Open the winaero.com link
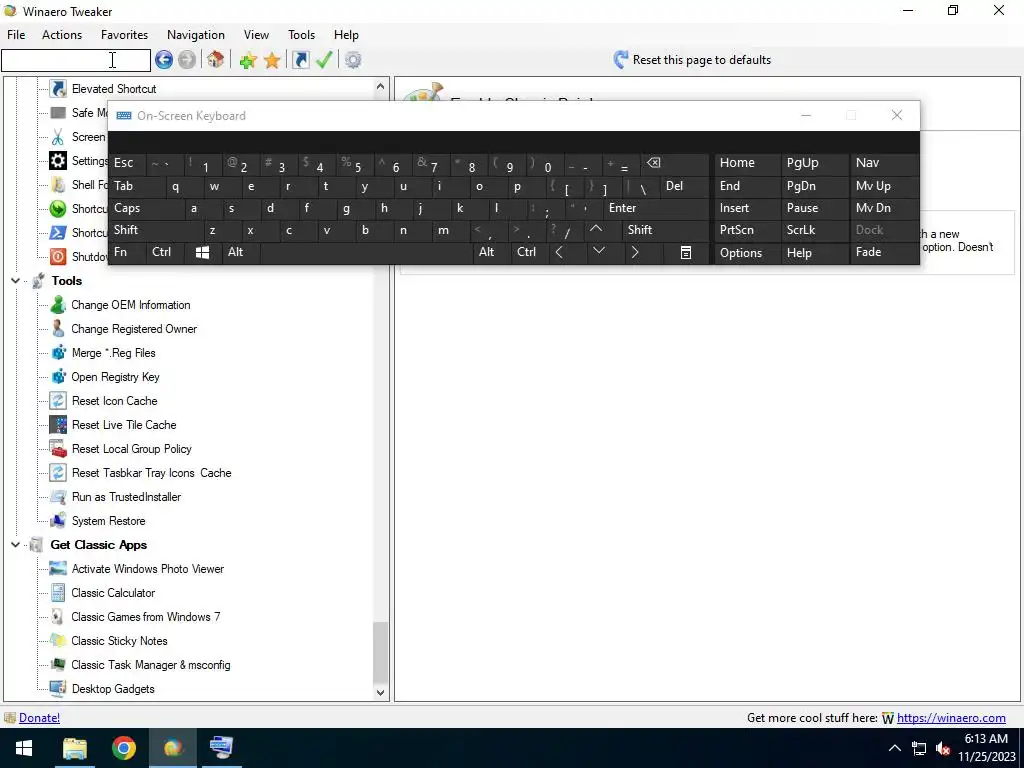Viewport: 1024px width, 768px height. click(951, 718)
